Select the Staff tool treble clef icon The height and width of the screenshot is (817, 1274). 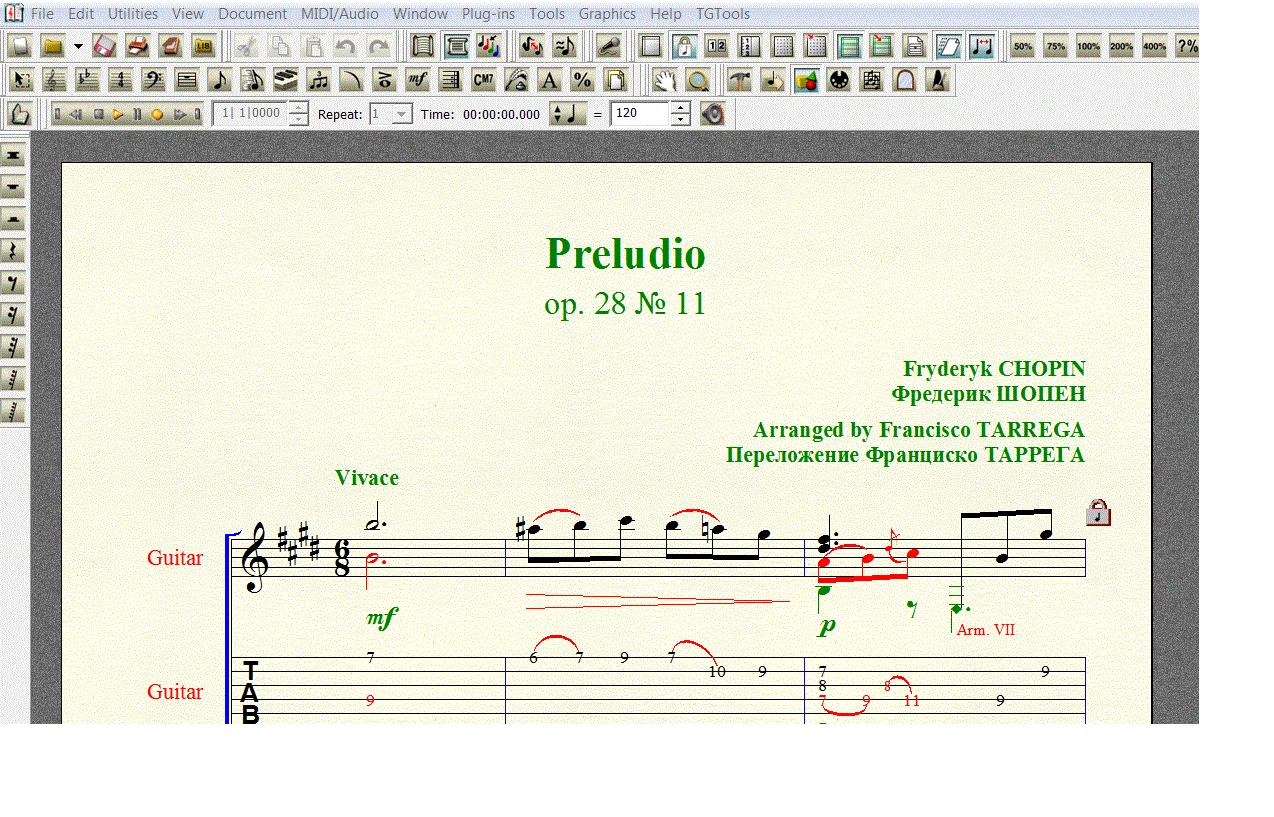55,81
